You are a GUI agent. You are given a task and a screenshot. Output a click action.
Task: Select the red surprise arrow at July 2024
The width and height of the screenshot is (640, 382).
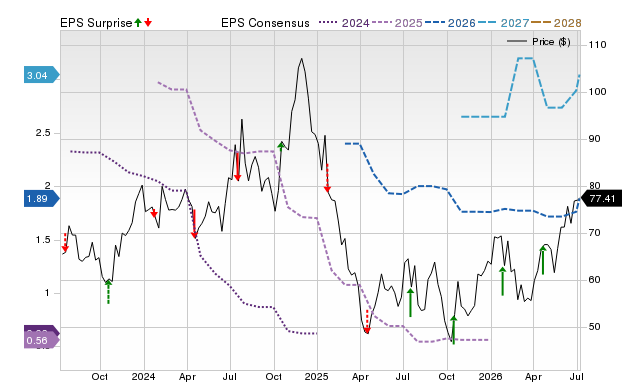[x=238, y=167]
